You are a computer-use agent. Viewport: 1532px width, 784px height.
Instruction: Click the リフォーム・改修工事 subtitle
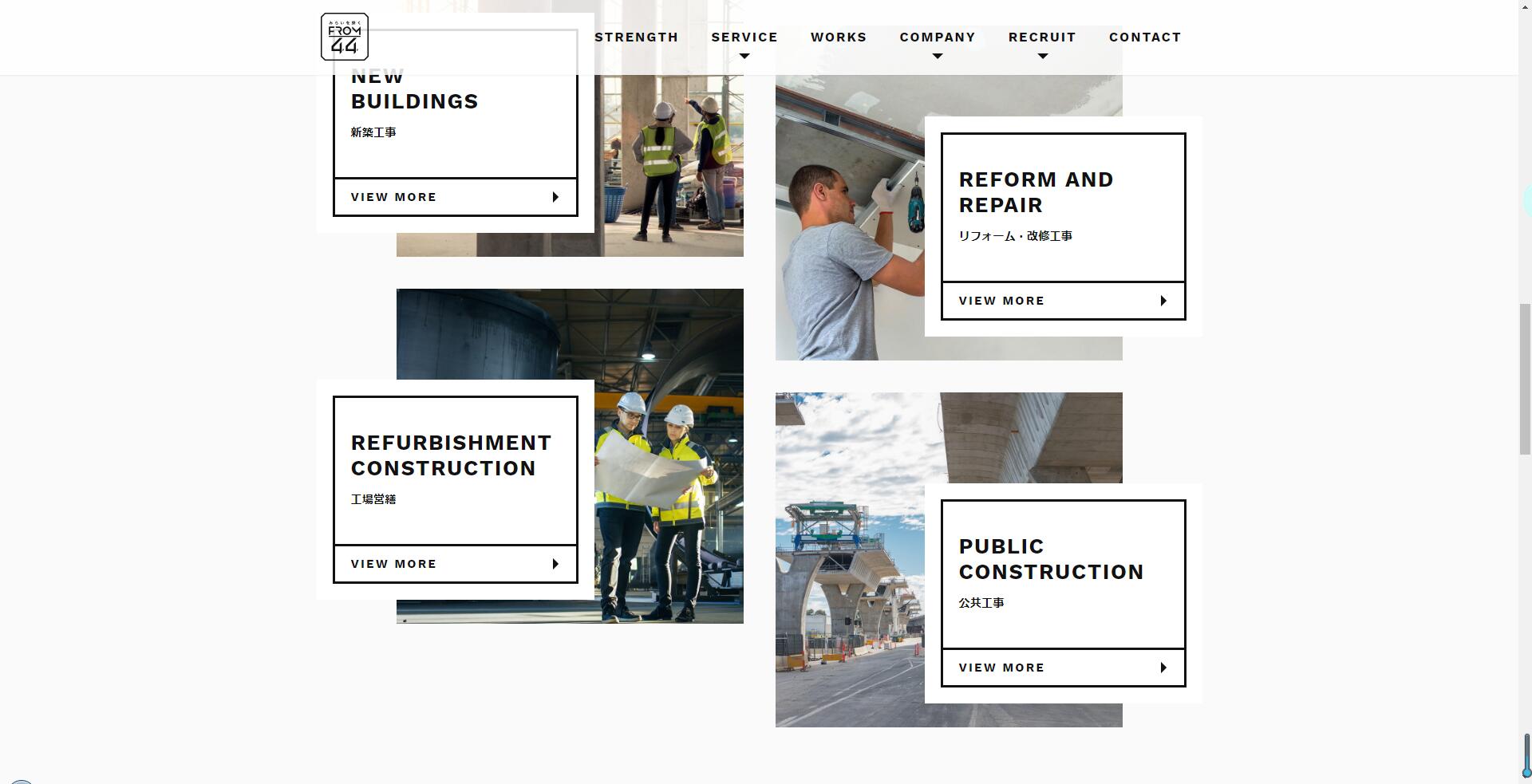[x=1015, y=236]
